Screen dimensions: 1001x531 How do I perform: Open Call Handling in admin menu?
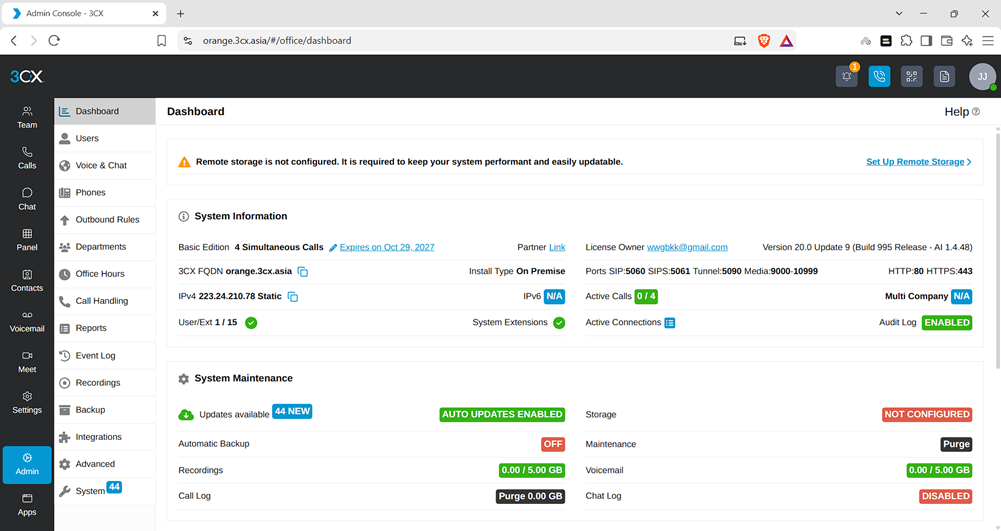tap(105, 301)
